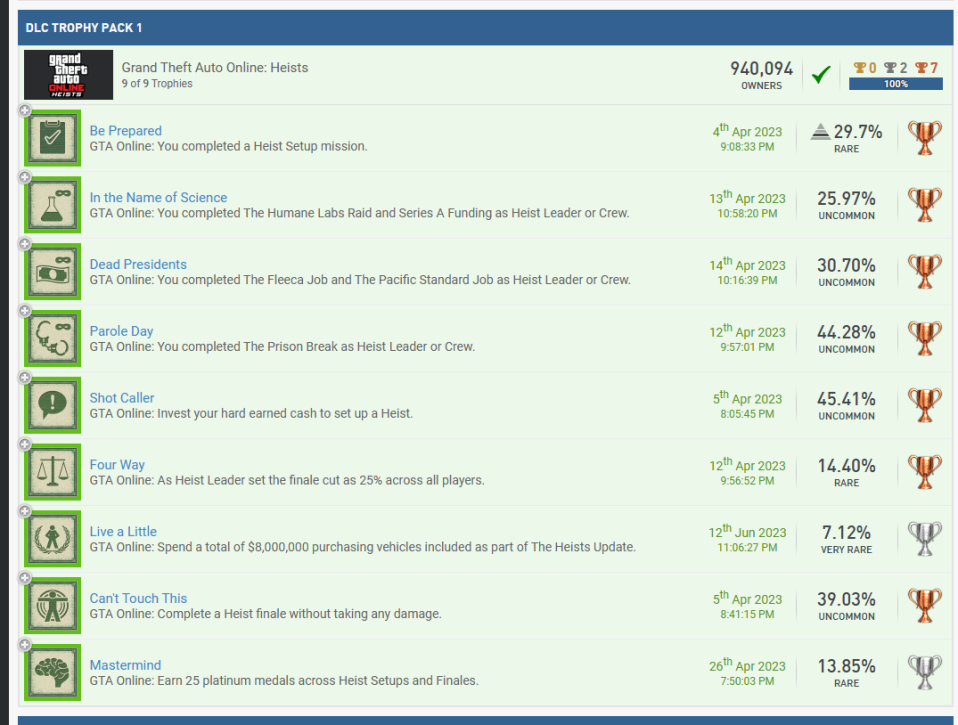The height and width of the screenshot is (725, 958).
Task: Click the Four Way scales icon
Action: point(52,474)
